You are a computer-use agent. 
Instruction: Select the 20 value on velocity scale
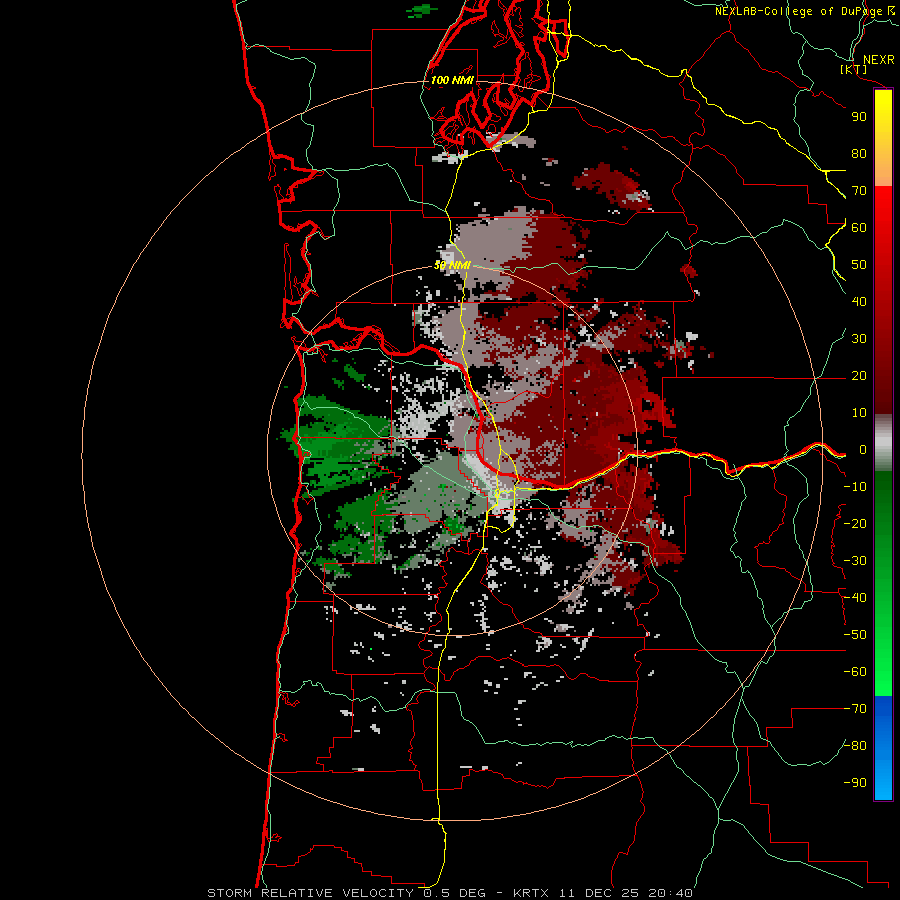point(859,375)
